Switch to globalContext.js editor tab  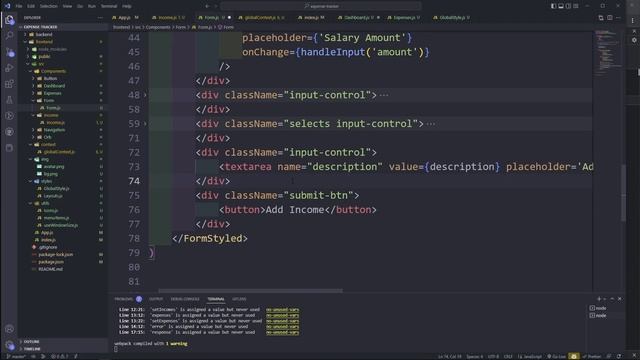click(262, 18)
